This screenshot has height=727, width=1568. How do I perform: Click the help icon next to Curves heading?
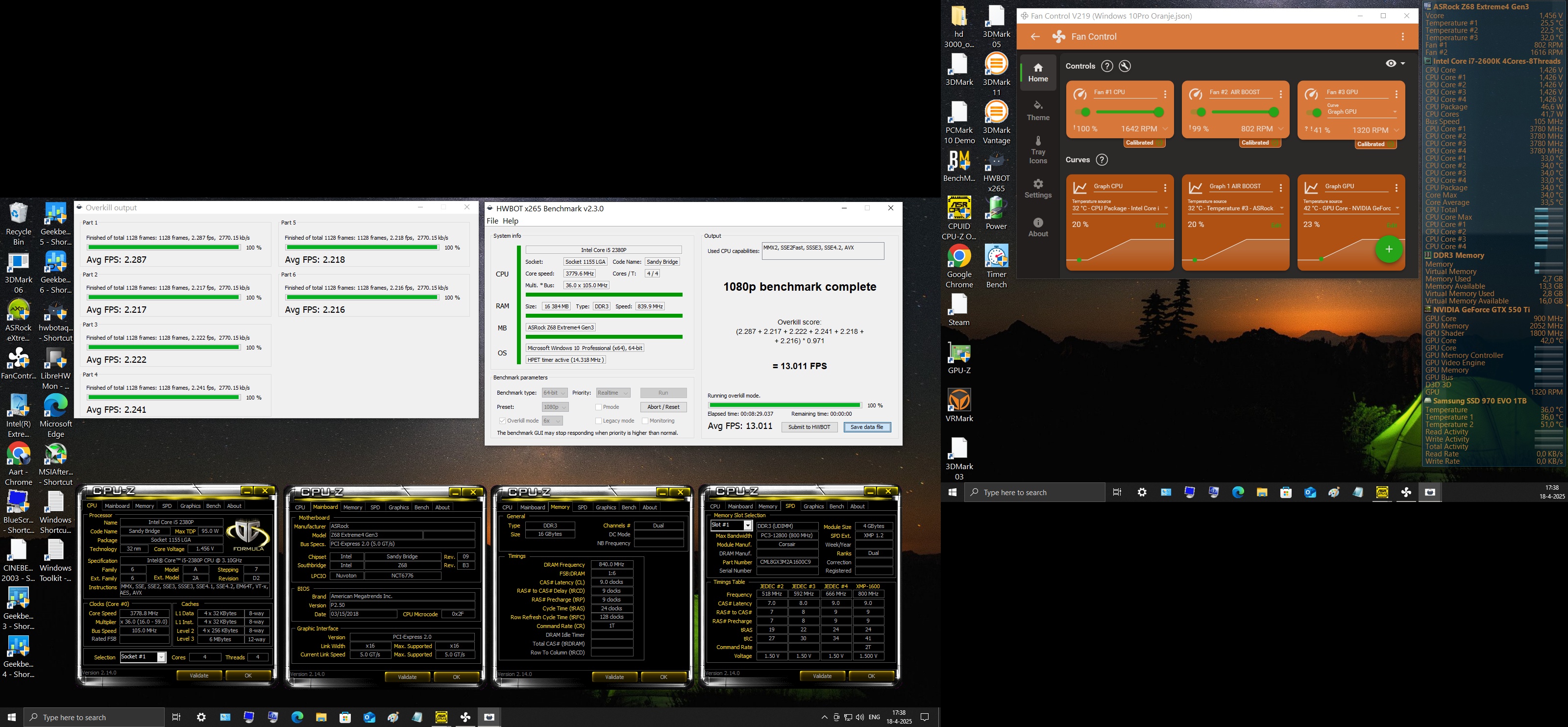pyautogui.click(x=1102, y=160)
